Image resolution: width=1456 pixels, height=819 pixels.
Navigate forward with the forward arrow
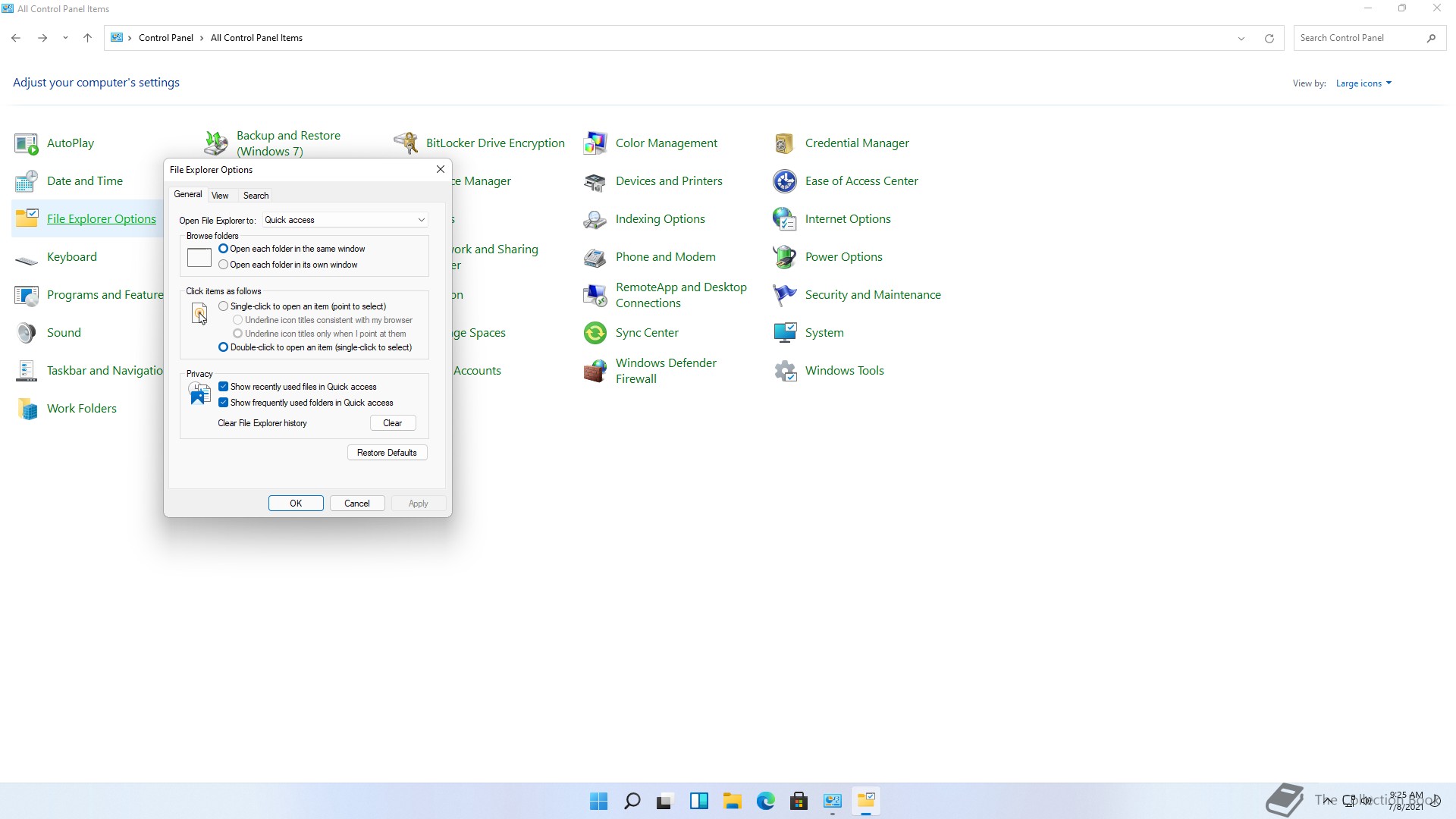pyautogui.click(x=42, y=38)
